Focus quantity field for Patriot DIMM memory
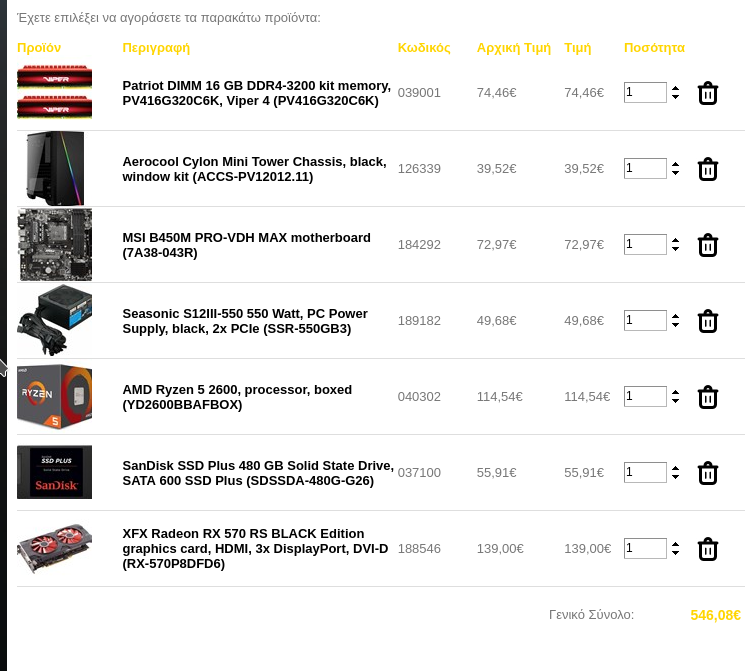Viewport: 750px width, 671px height. tap(645, 92)
